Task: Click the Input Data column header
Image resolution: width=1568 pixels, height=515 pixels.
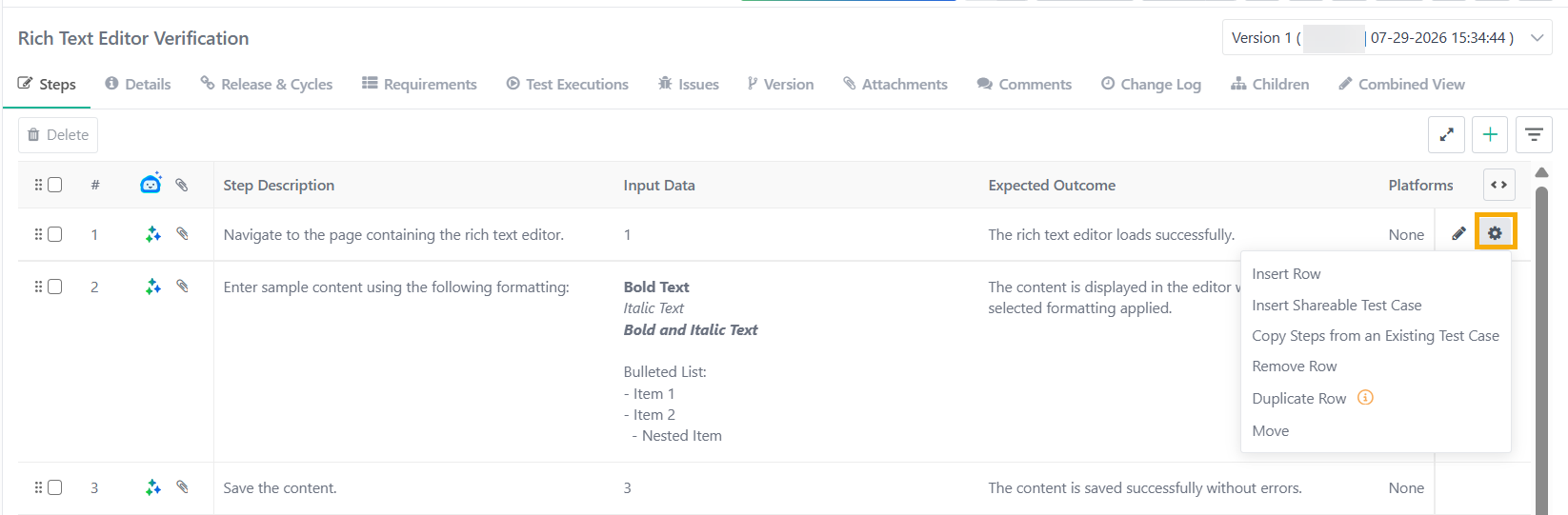Action: [x=659, y=186]
